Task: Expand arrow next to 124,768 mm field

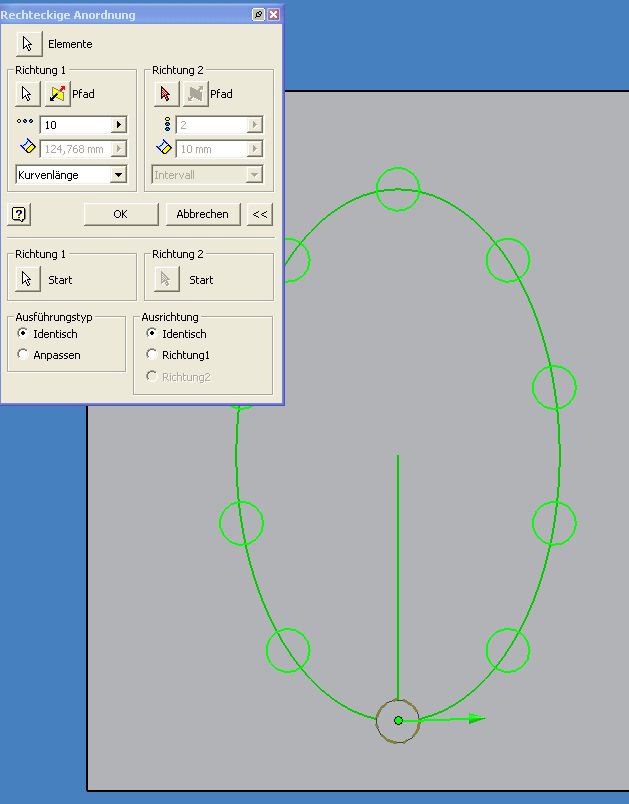Action: 118,149
